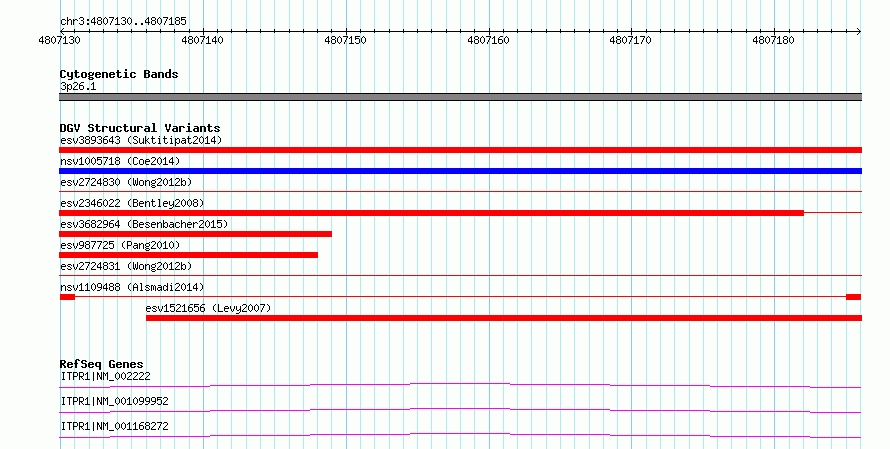Open variant label esv2724830 (Wong2012b)
This screenshot has width=890, height=449.
coord(126,182)
